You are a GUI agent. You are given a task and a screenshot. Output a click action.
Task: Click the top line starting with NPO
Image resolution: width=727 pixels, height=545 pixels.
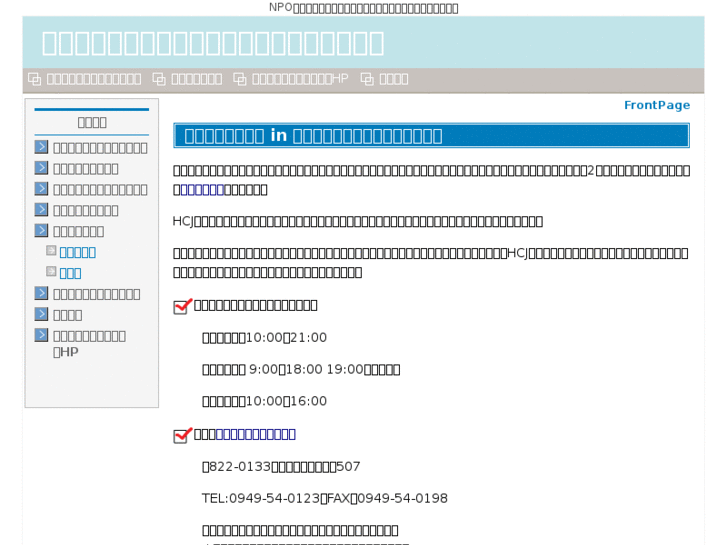(x=364, y=8)
